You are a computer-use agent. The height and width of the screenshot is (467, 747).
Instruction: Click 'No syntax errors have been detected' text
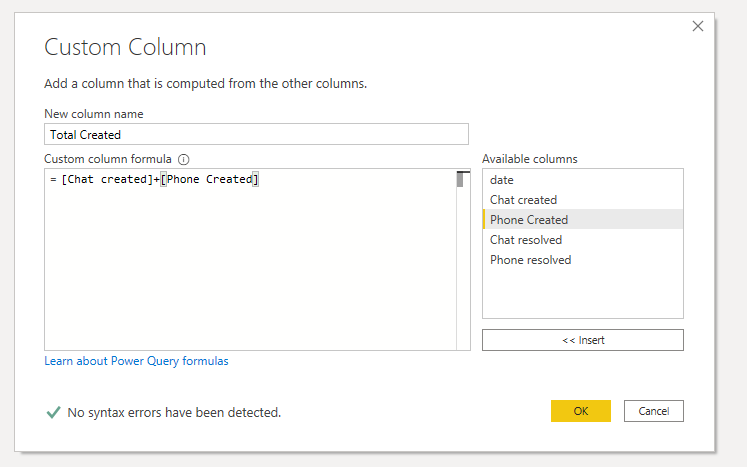point(174,412)
